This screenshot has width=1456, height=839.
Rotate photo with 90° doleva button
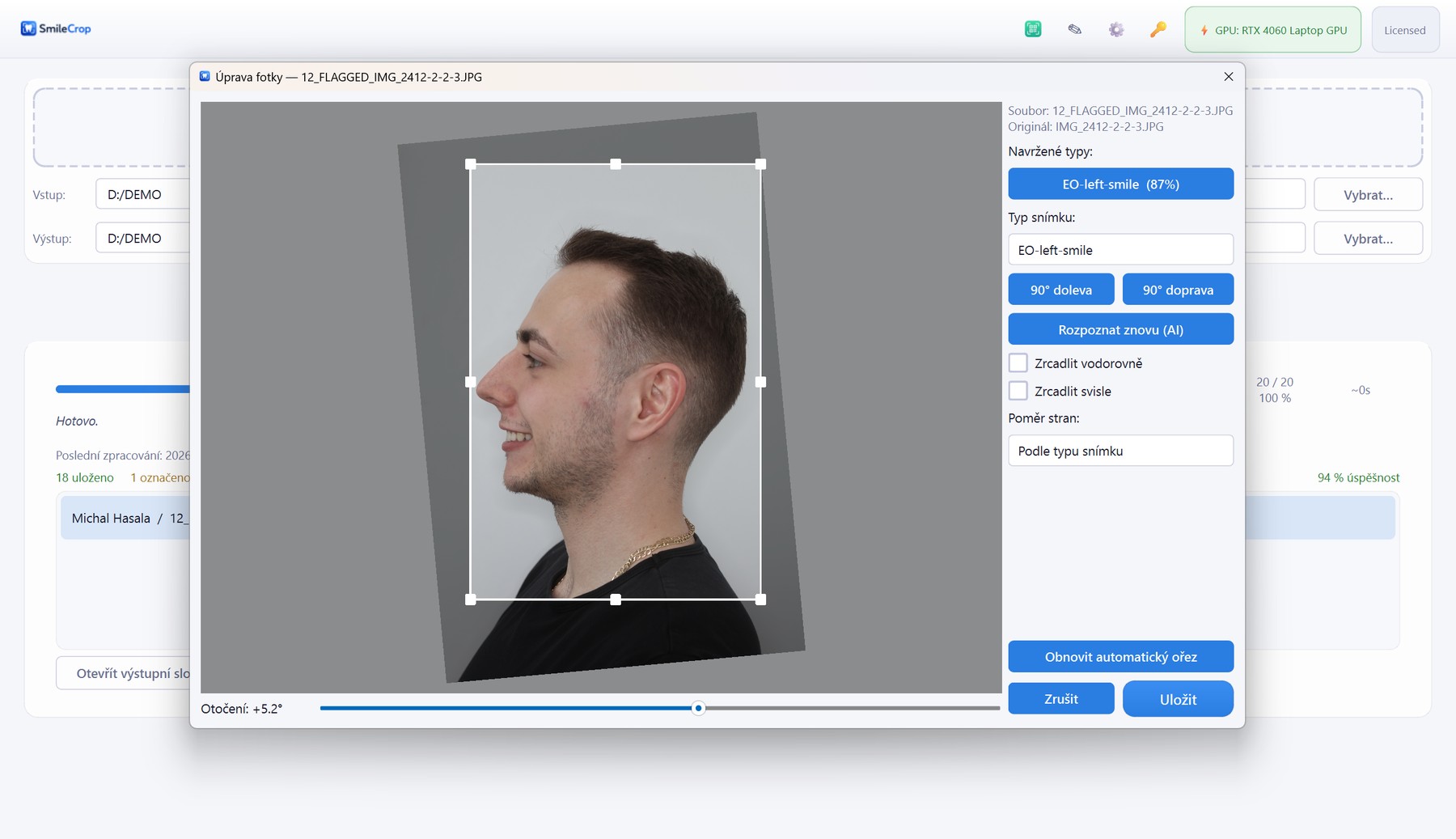point(1060,290)
